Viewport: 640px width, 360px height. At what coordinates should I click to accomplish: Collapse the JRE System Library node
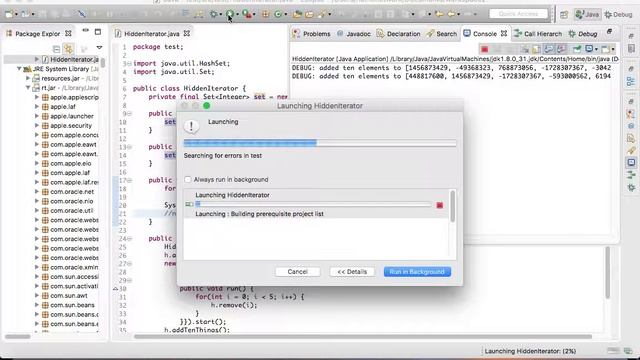[19, 69]
